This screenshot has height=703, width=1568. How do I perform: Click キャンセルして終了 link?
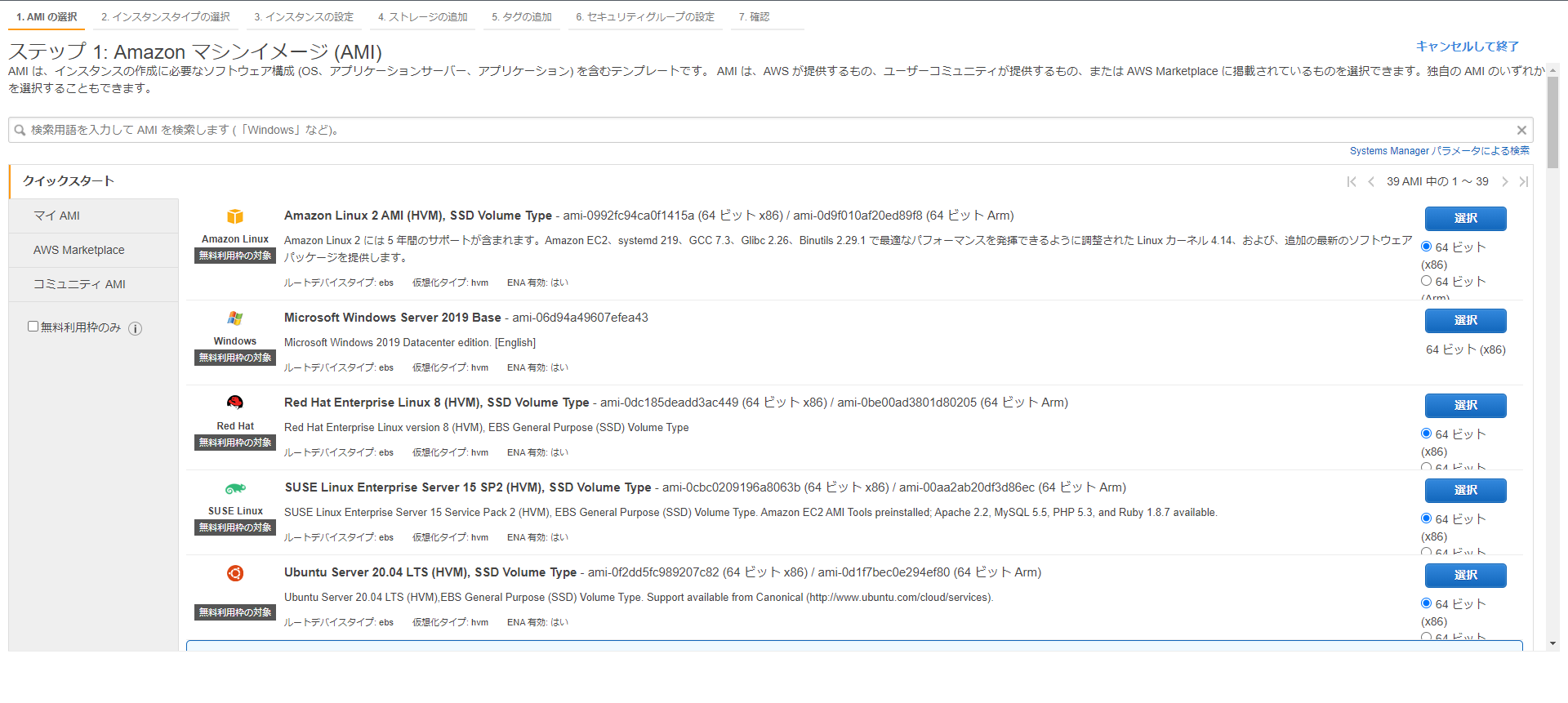tap(1468, 47)
